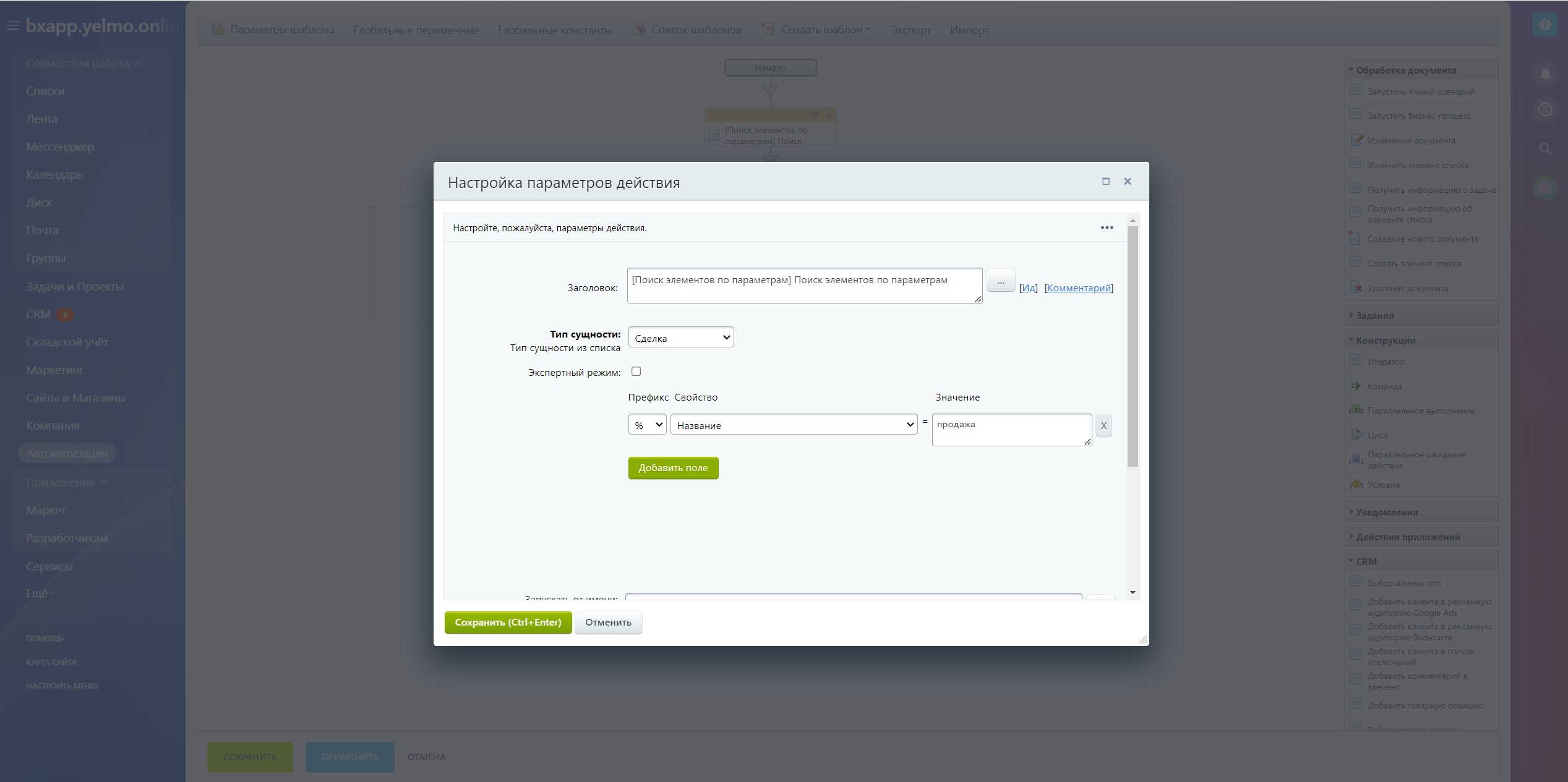The width and height of the screenshot is (1568, 782).
Task: Click the dialog vertical scrollbar
Action: (x=1133, y=346)
